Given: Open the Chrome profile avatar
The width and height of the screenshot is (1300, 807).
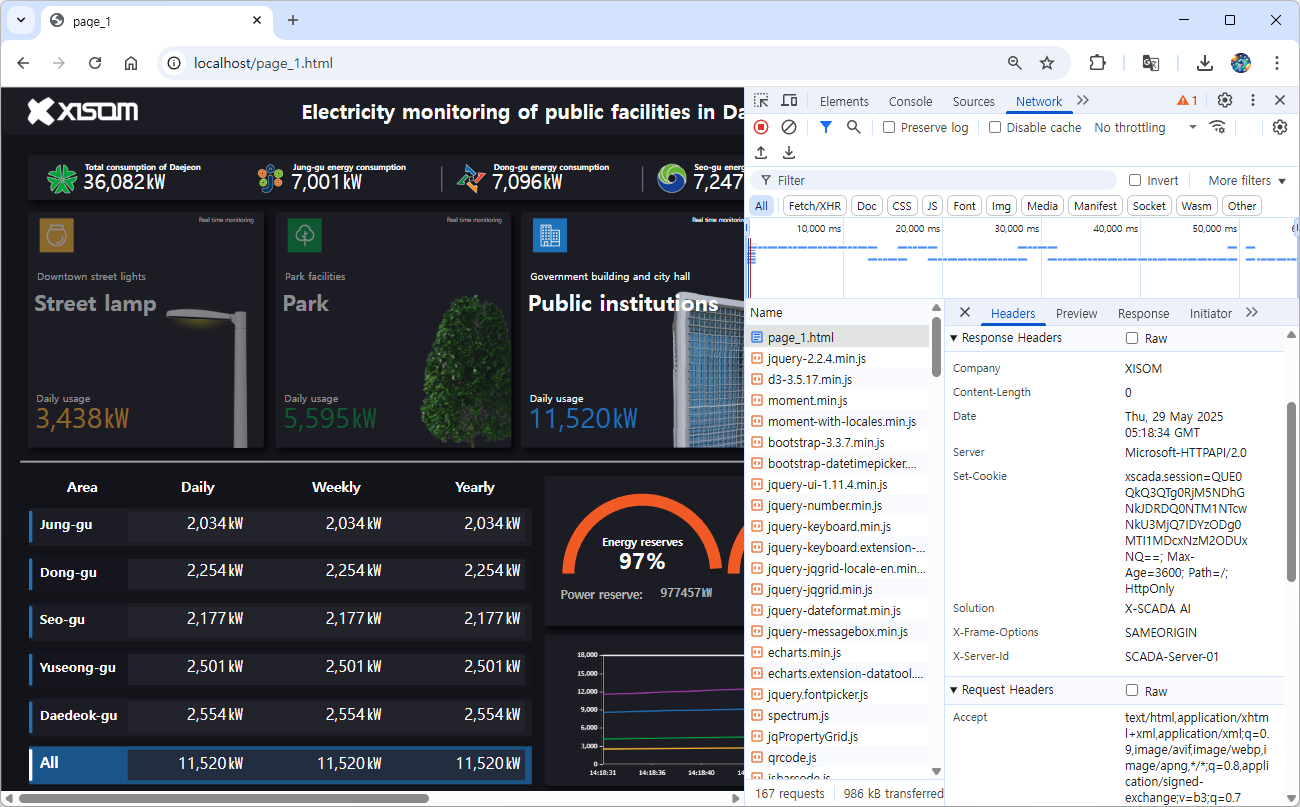Looking at the screenshot, I should click(x=1241, y=63).
